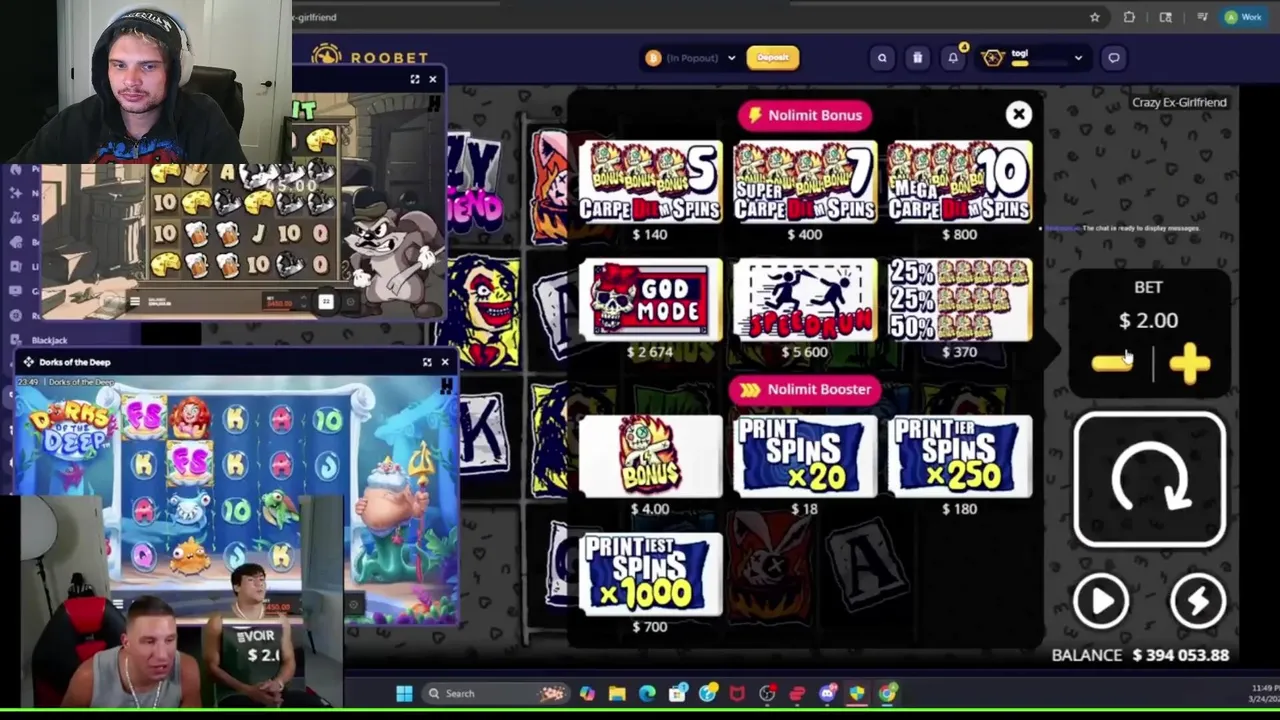
Task: Start autoplay with the play icon
Action: pyautogui.click(x=1101, y=601)
